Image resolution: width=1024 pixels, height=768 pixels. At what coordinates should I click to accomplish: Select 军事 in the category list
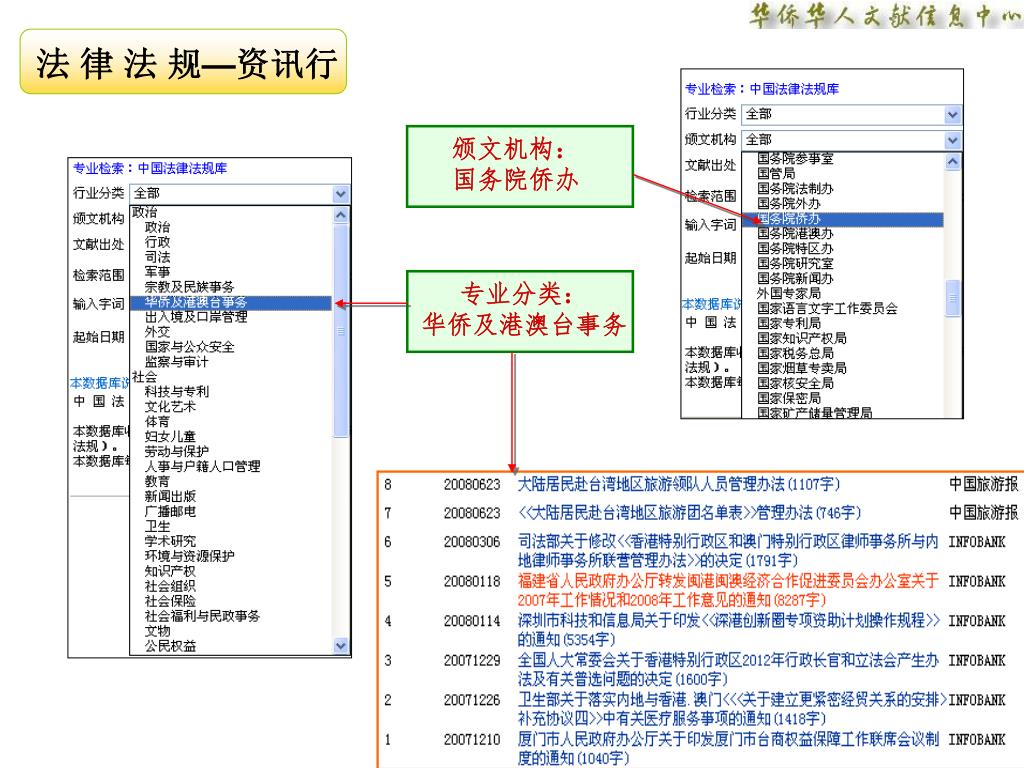tap(157, 272)
